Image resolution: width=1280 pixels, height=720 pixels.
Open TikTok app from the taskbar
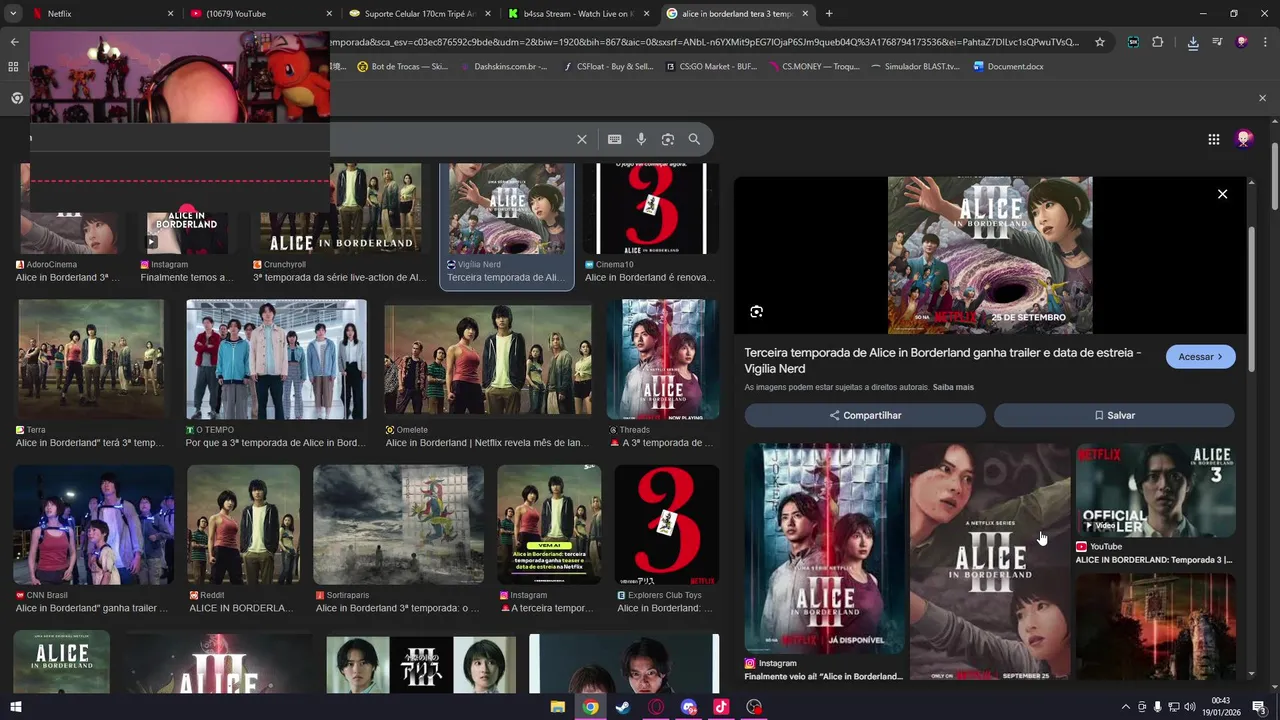(721, 707)
